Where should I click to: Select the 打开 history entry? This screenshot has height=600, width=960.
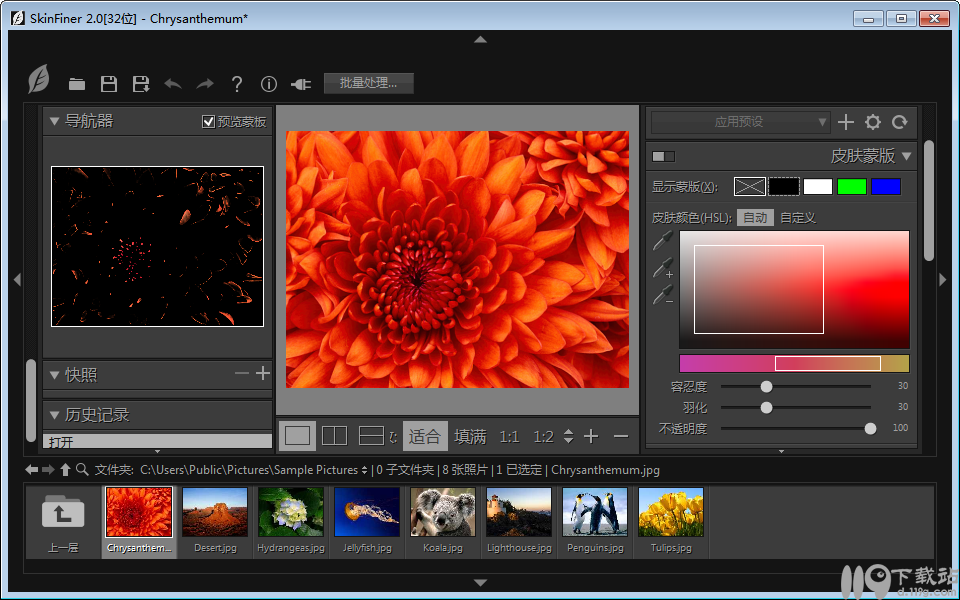(157, 441)
